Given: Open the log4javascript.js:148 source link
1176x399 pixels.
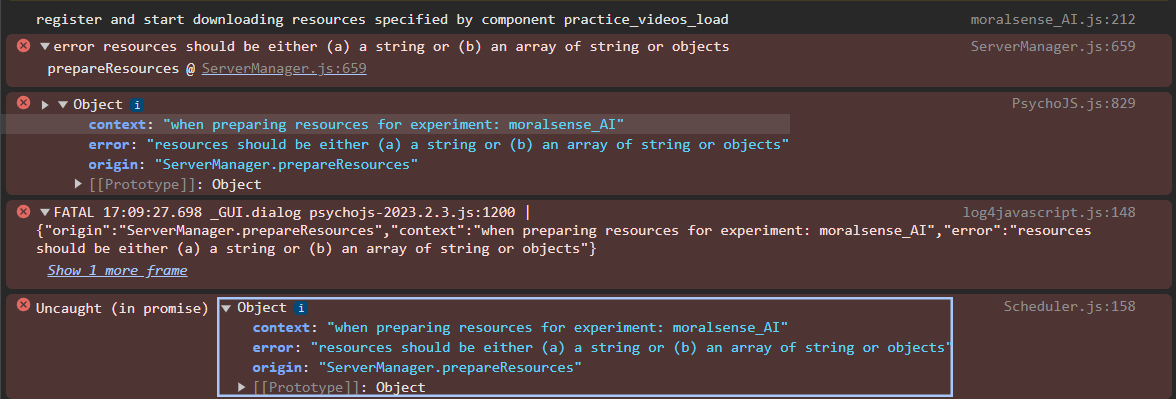Looking at the screenshot, I should pos(1048,212).
